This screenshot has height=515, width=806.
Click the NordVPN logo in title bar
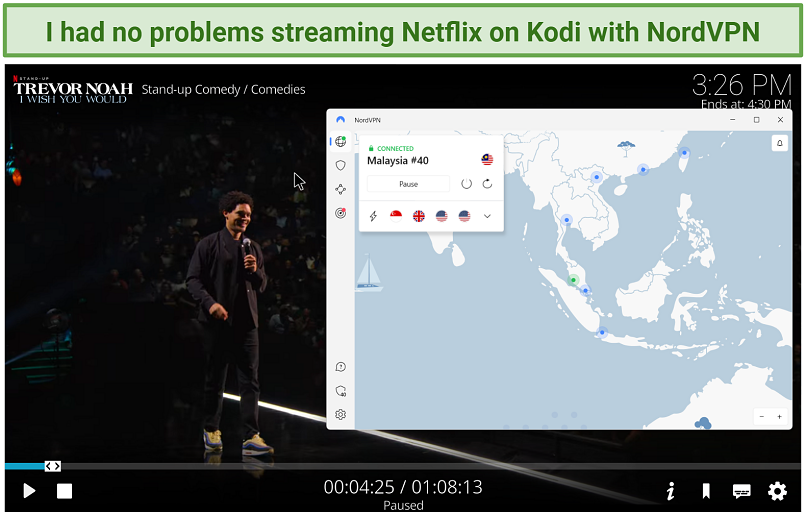[340, 120]
